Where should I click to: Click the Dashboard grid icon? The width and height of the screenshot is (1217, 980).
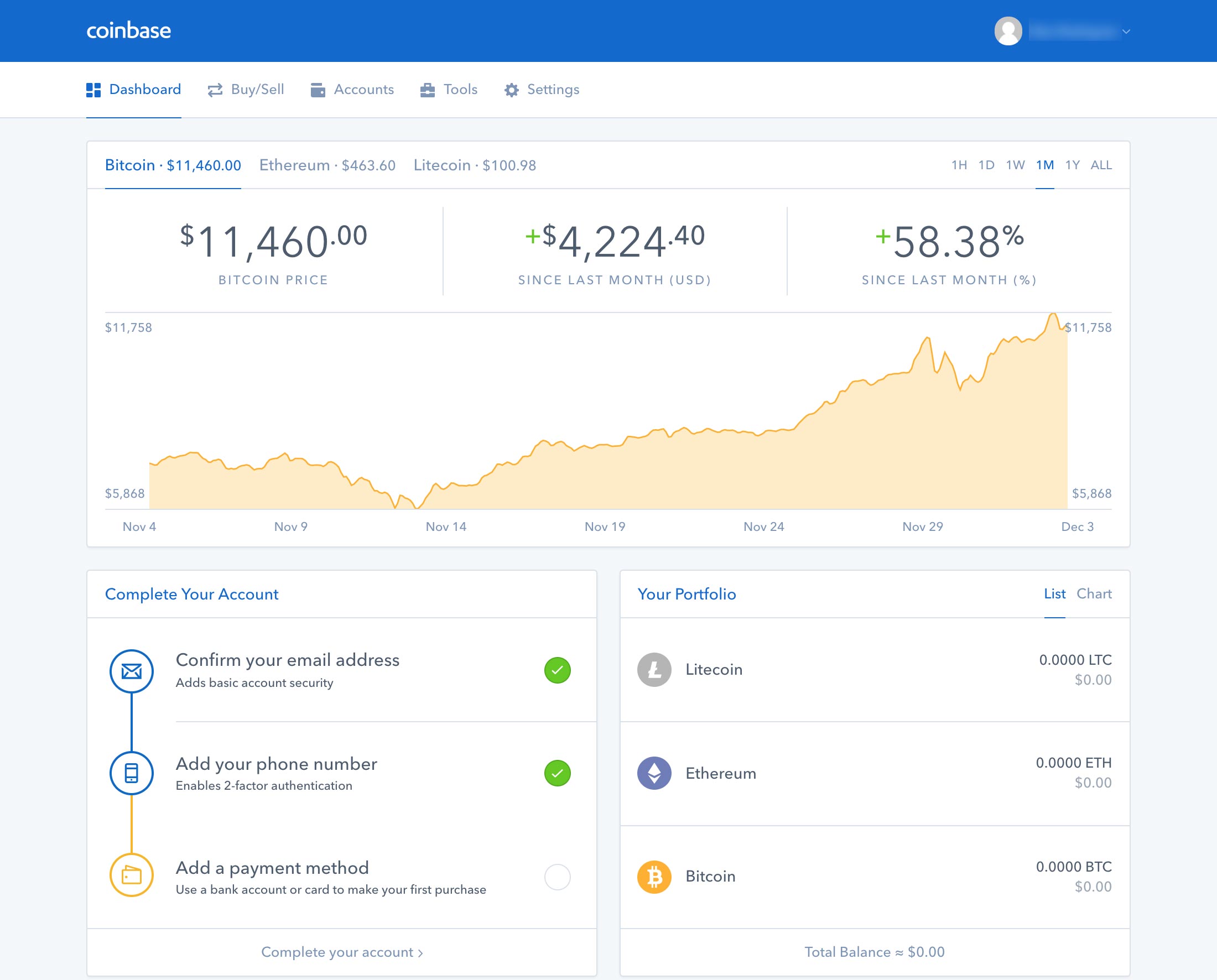click(x=93, y=90)
